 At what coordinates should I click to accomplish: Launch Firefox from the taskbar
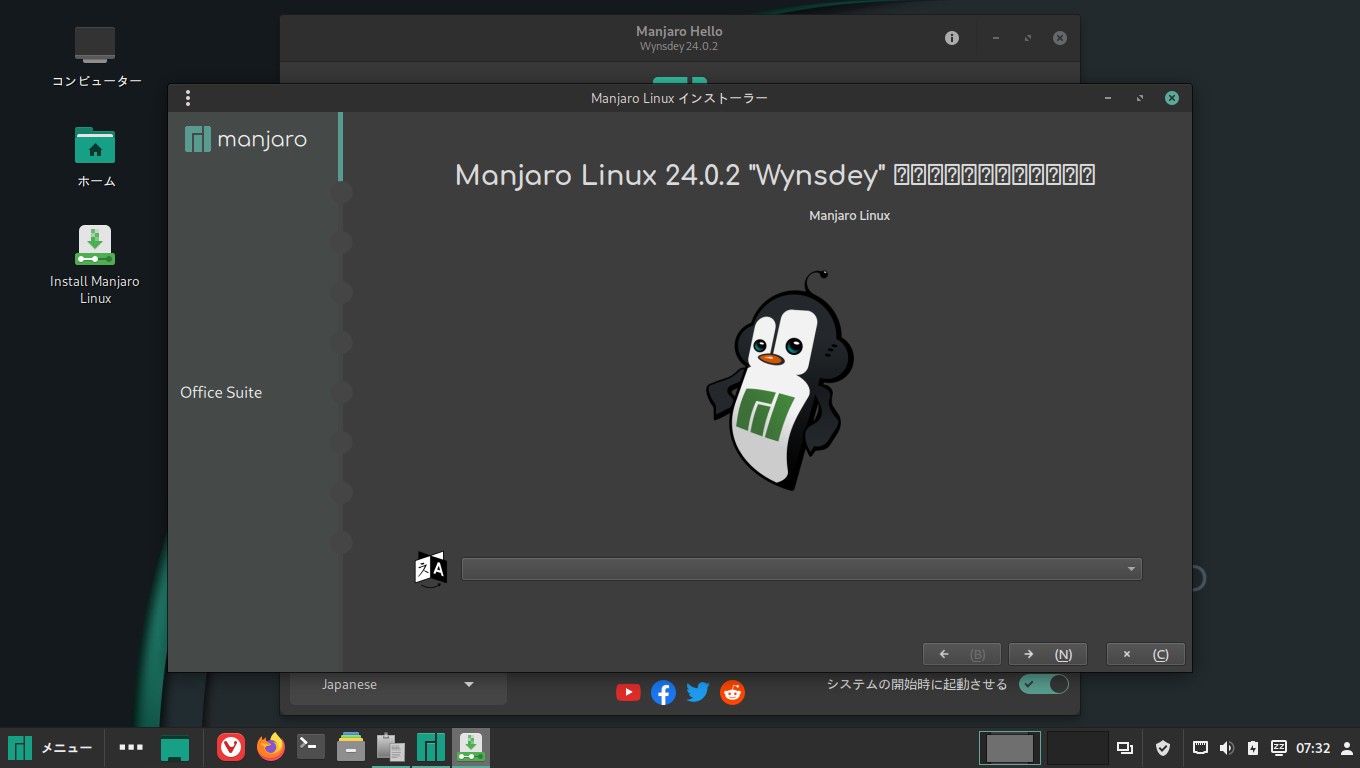point(271,747)
